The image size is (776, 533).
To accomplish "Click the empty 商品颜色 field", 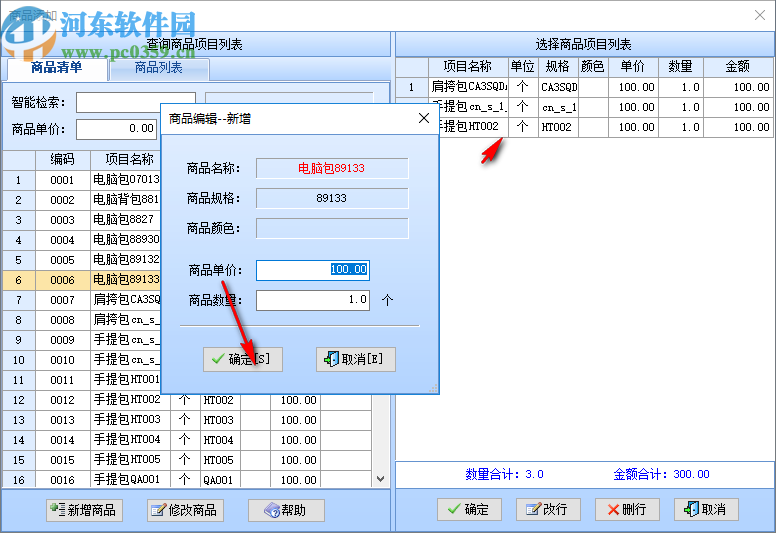I will click(332, 229).
